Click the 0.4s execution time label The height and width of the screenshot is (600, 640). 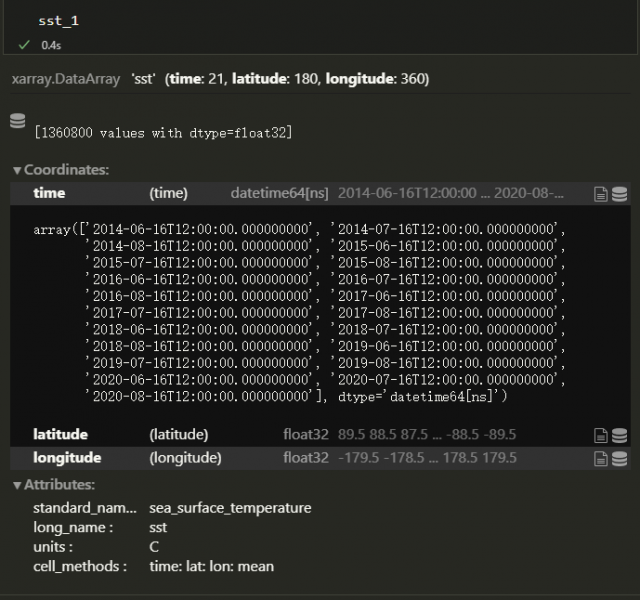50,45
